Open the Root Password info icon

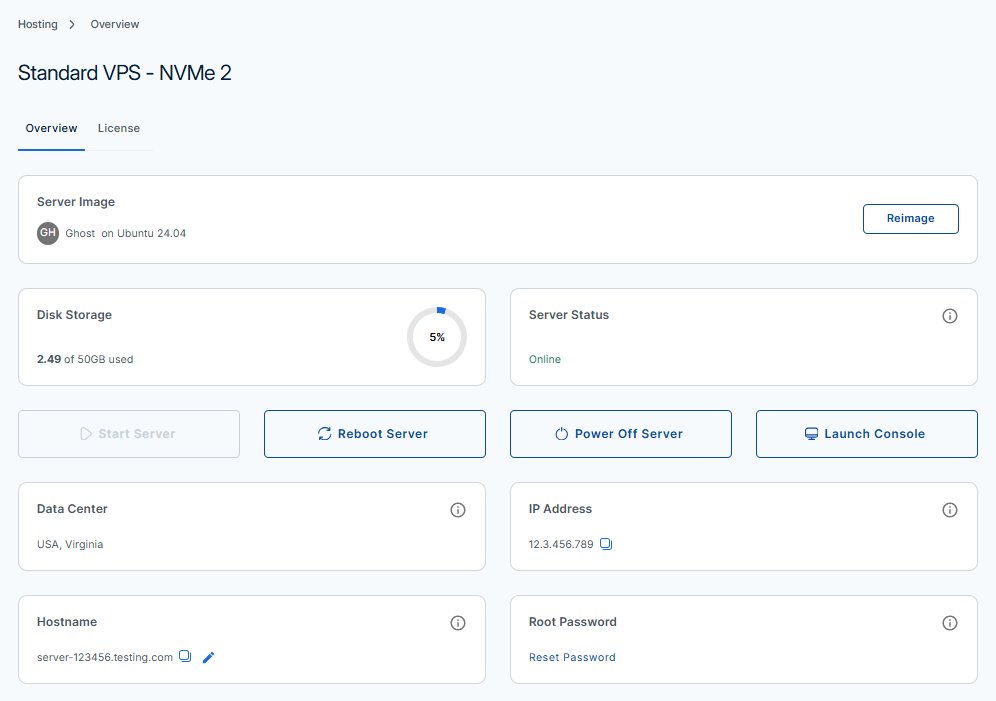coord(950,623)
